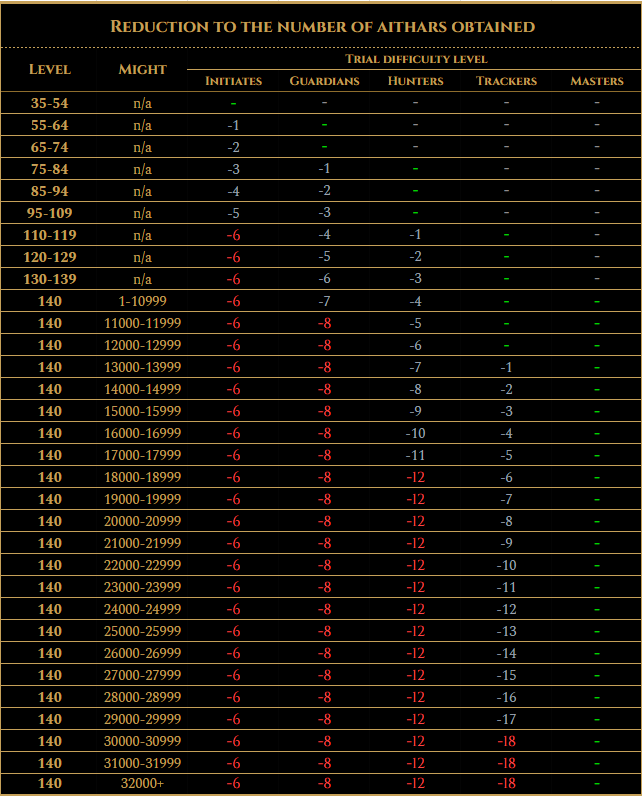Select the Might column header
Viewport: 642px width, 796px height.
tap(143, 69)
